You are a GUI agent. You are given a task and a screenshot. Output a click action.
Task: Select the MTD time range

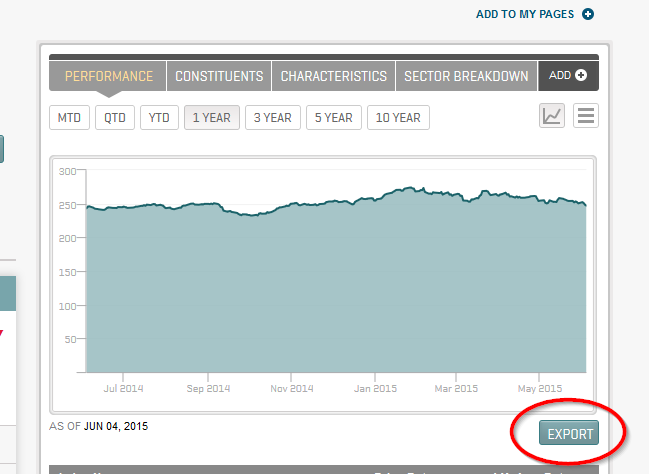coord(69,118)
